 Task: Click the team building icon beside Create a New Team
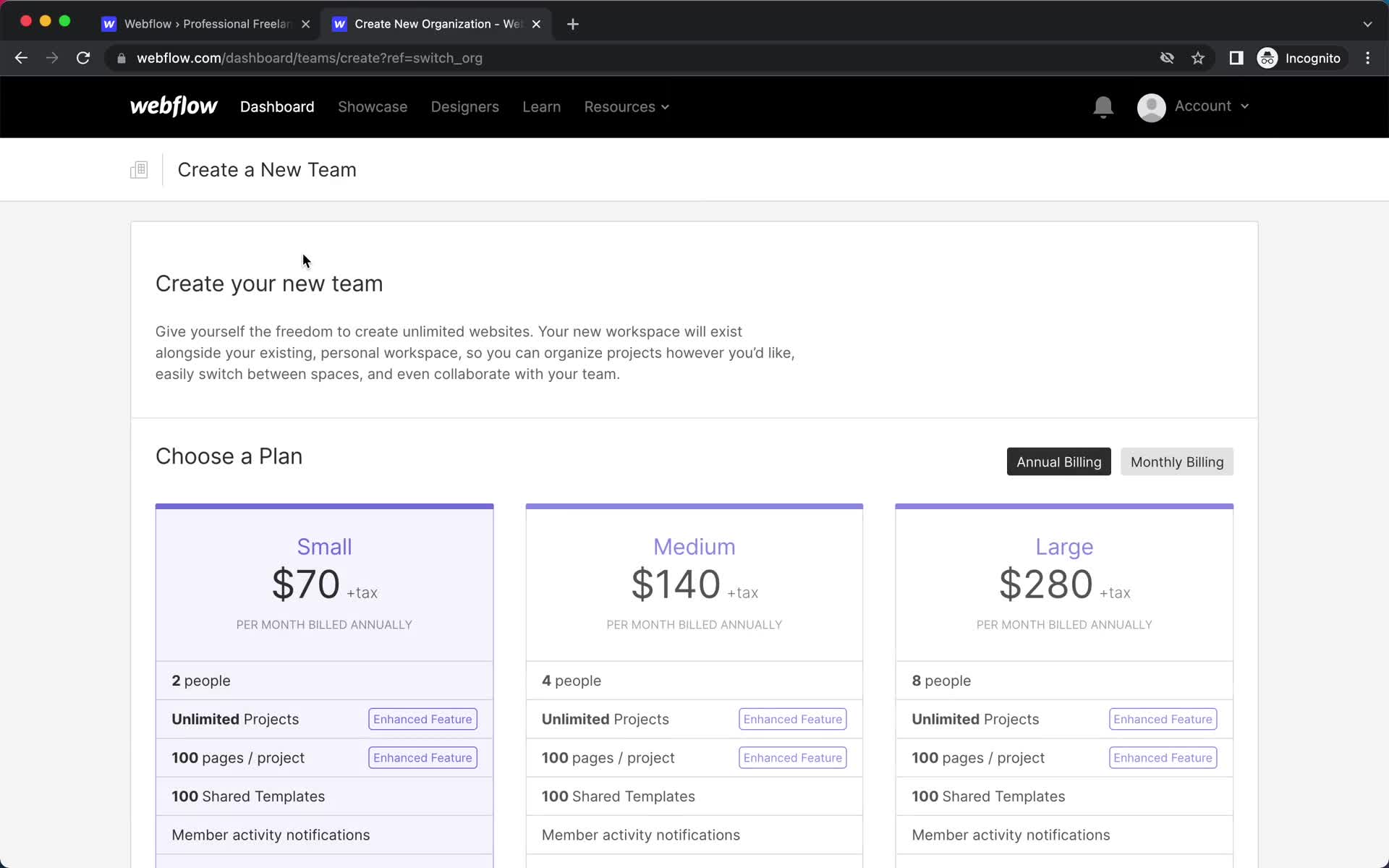pos(139,170)
